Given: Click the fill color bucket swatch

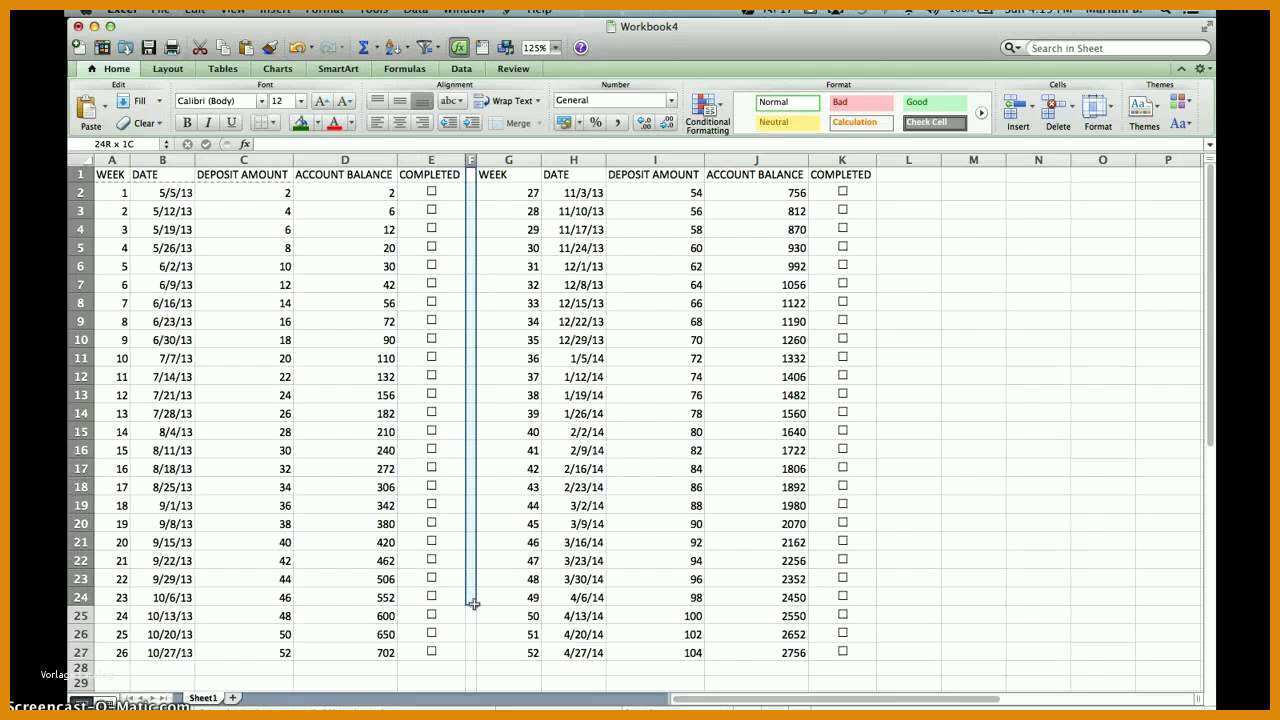Looking at the screenshot, I should click(300, 123).
